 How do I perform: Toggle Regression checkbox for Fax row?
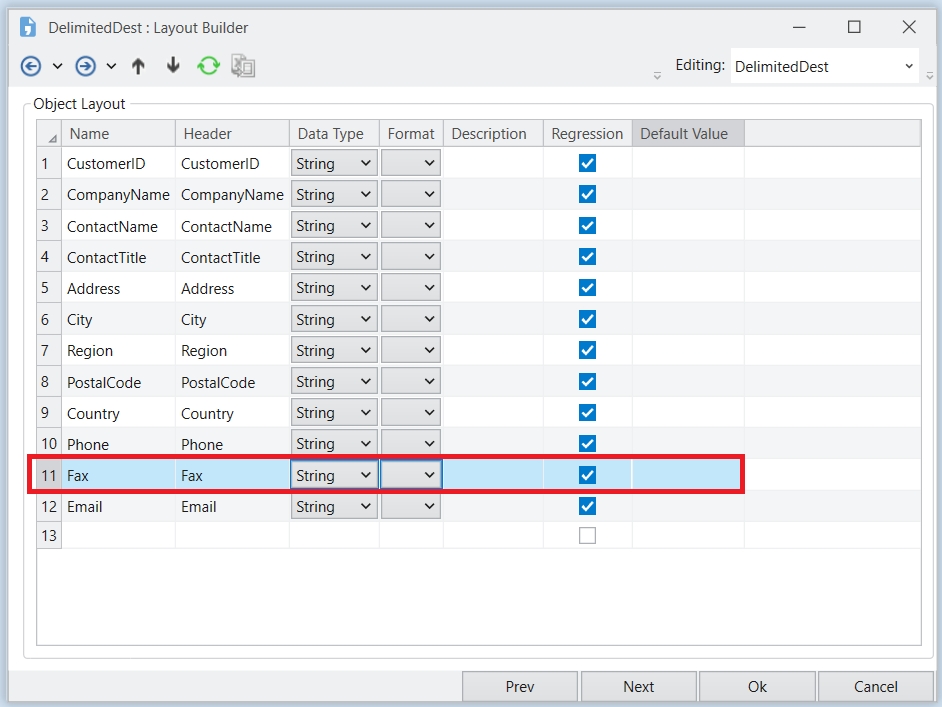(587, 475)
